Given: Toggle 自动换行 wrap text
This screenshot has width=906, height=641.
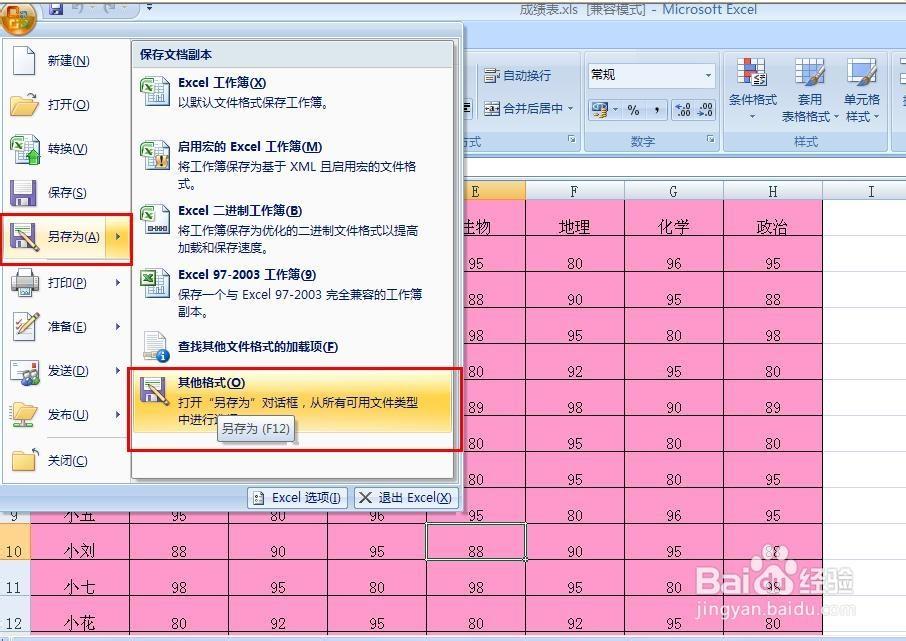Looking at the screenshot, I should [518, 75].
